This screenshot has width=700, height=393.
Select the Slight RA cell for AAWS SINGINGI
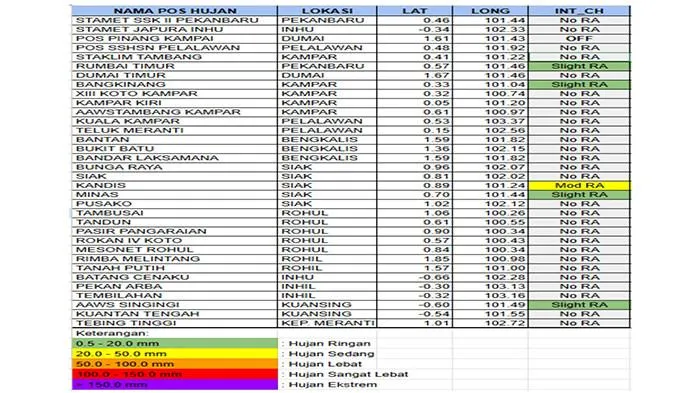[x=579, y=305]
